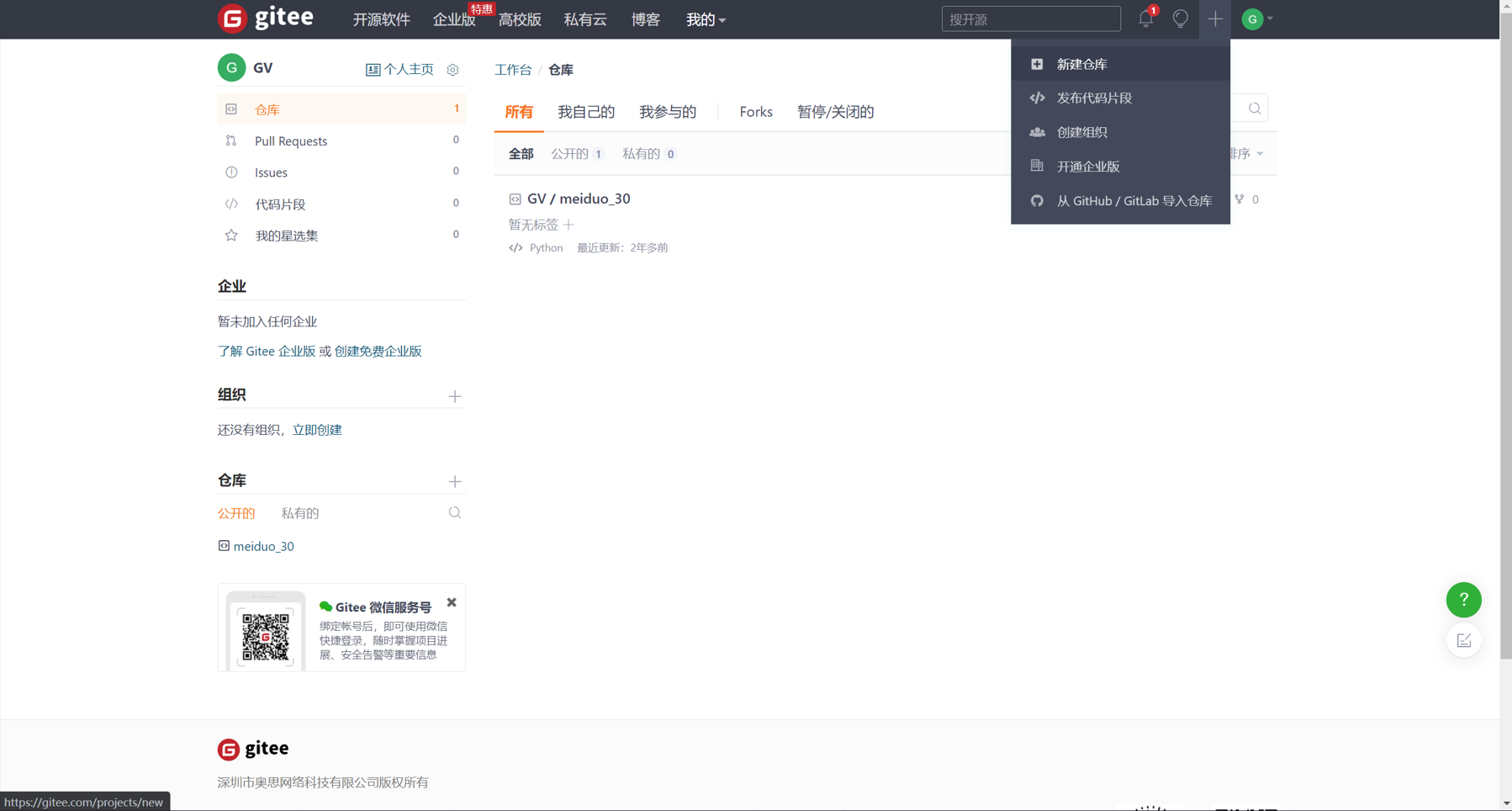Open the GV / meiduo_30 repository
This screenshot has width=1512, height=811.
click(x=579, y=199)
